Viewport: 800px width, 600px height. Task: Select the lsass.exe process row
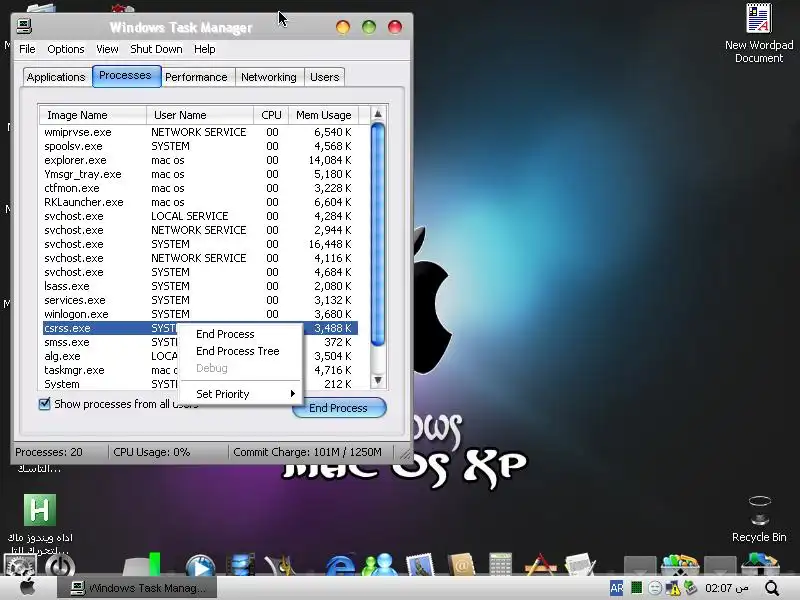tap(200, 286)
